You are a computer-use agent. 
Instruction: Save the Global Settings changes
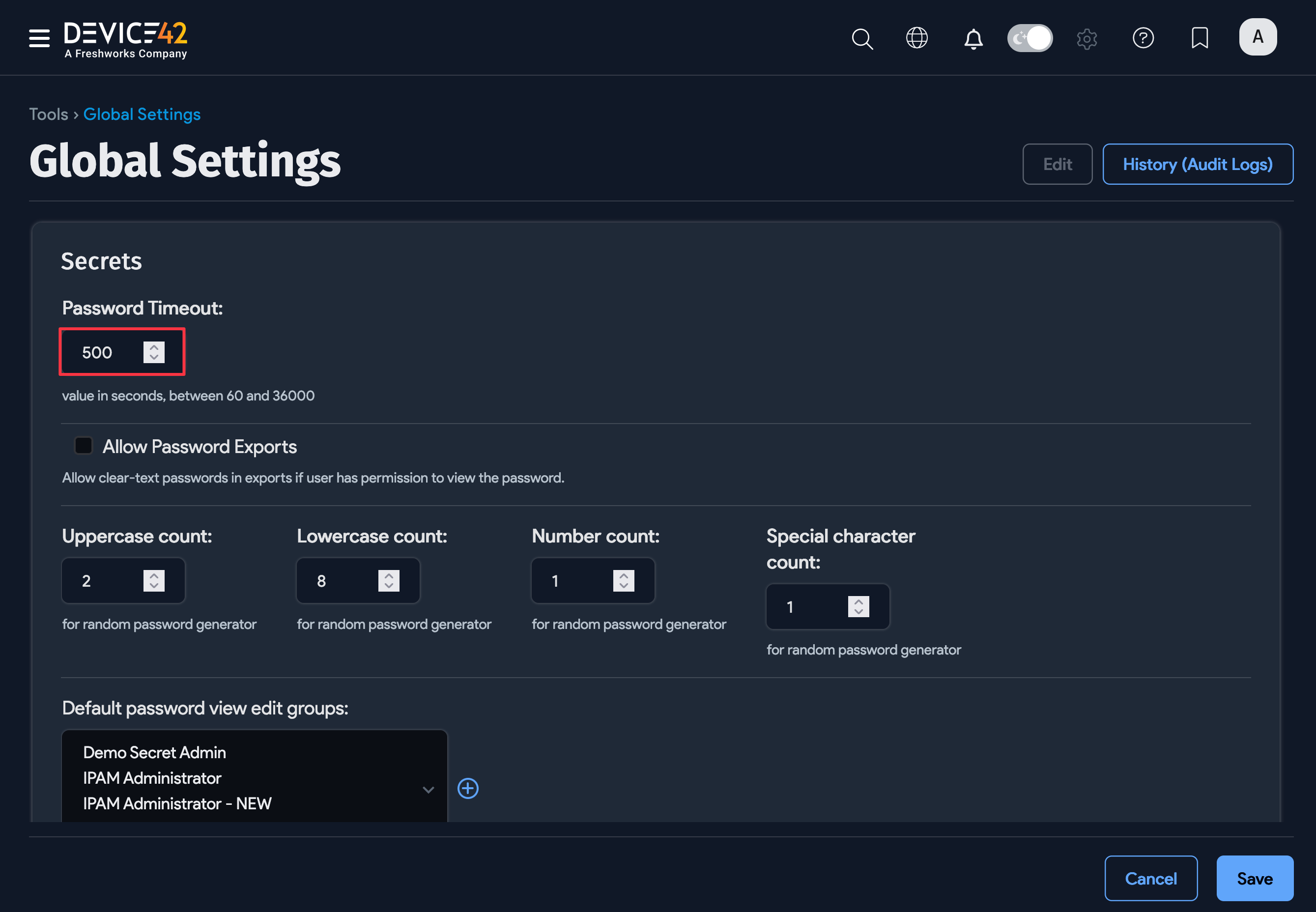point(1254,878)
